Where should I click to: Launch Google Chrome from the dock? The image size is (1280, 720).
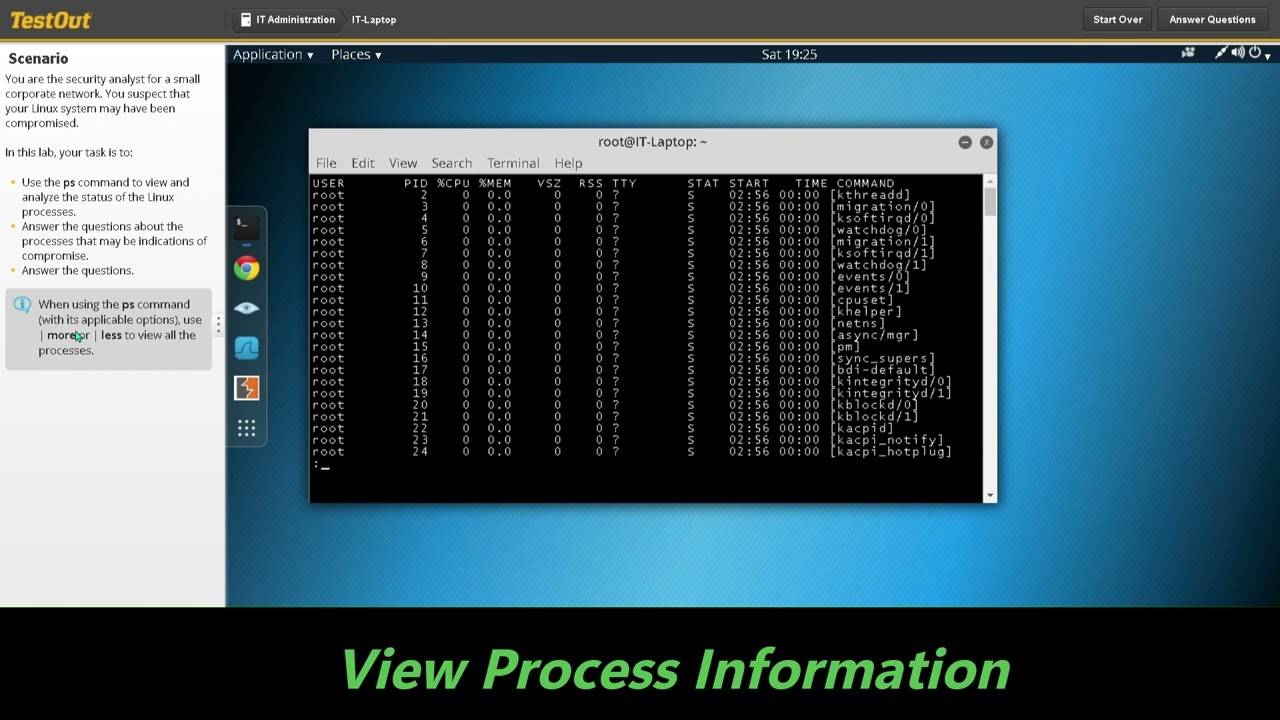coord(246,268)
